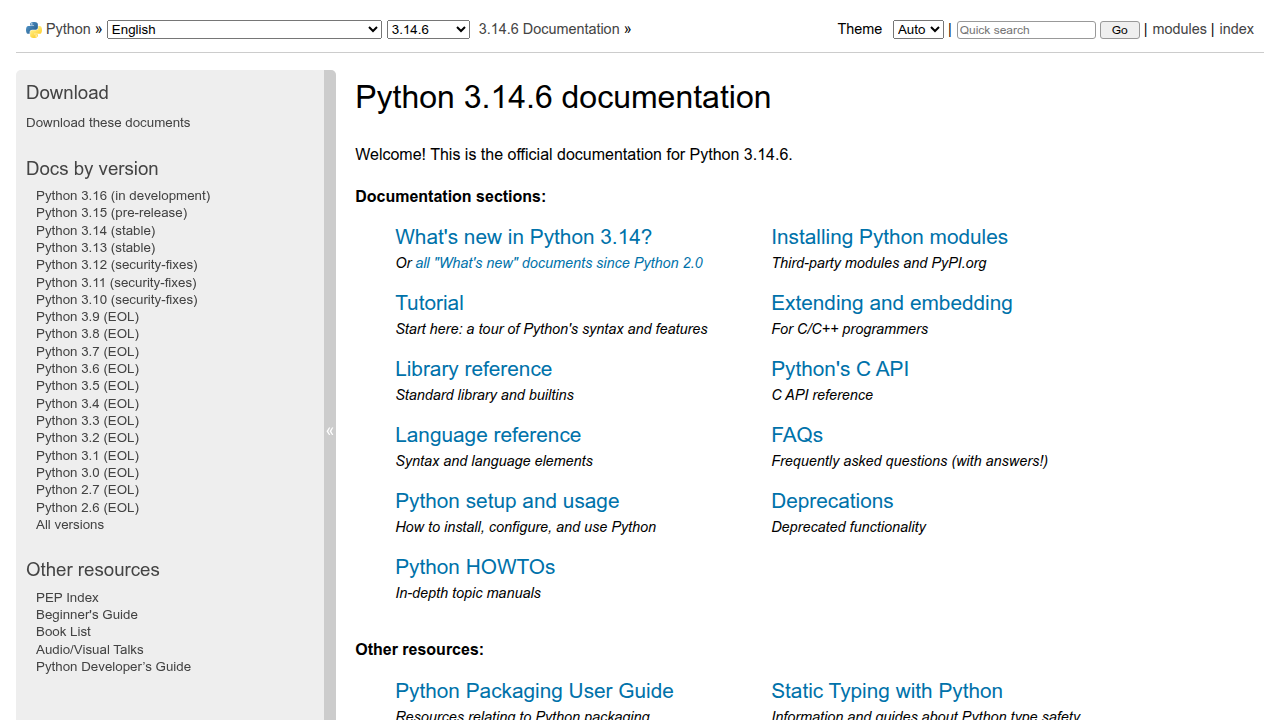Viewport: 1280px width, 720px height.
Task: Open Python 3.9 (EOL) docs
Action: 87,317
